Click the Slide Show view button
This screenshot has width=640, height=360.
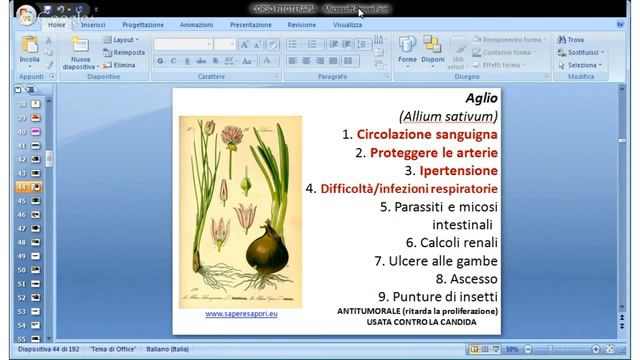click(x=496, y=349)
